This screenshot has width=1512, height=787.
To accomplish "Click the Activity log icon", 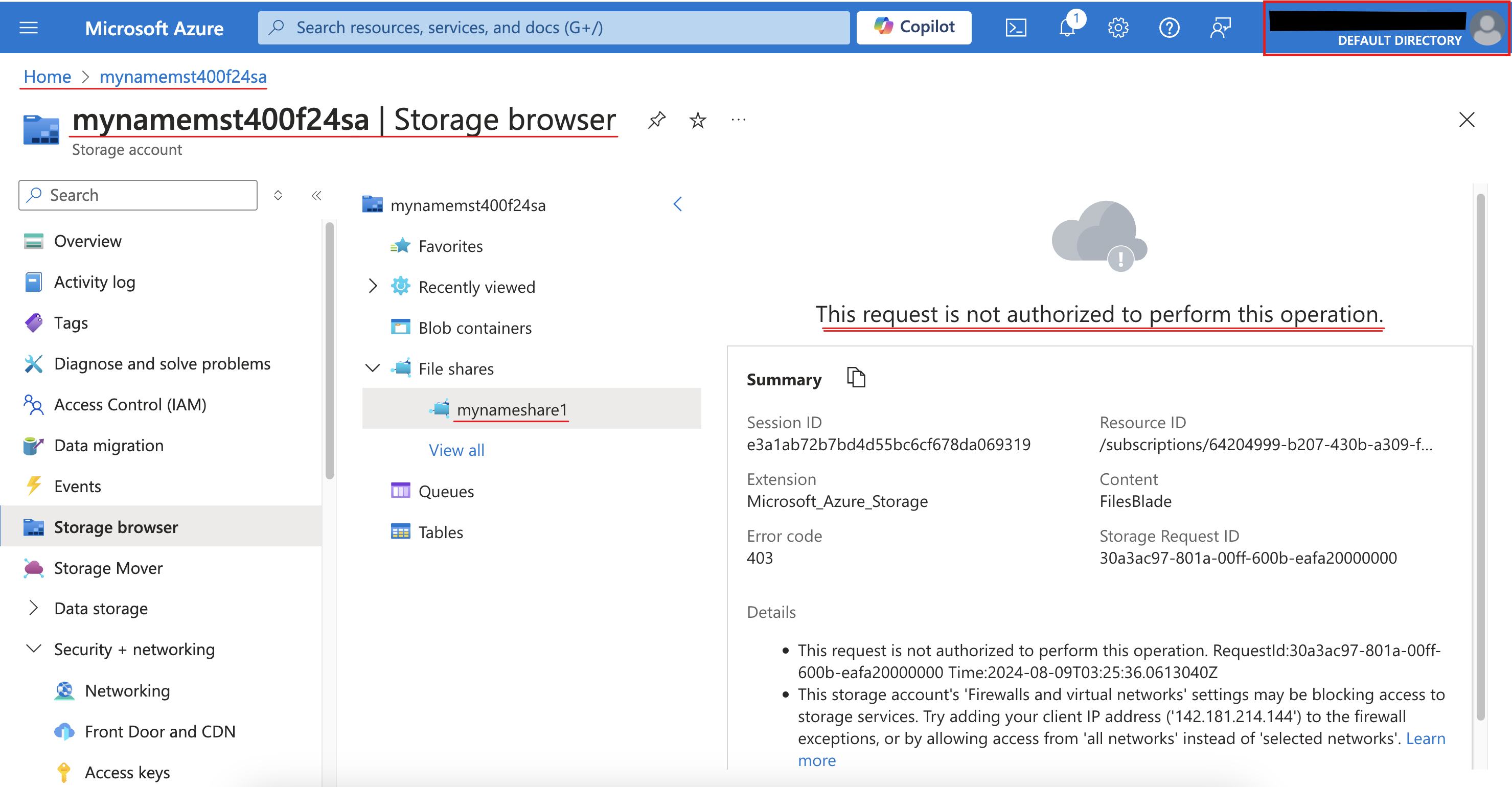I will (x=33, y=282).
